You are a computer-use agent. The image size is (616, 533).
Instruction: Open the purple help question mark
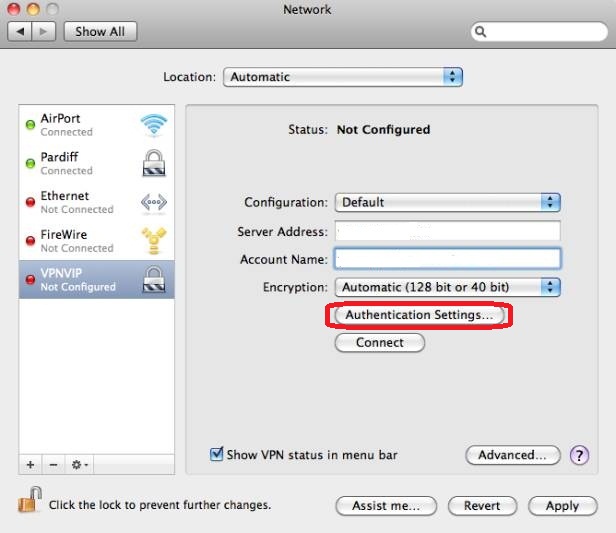[x=579, y=455]
